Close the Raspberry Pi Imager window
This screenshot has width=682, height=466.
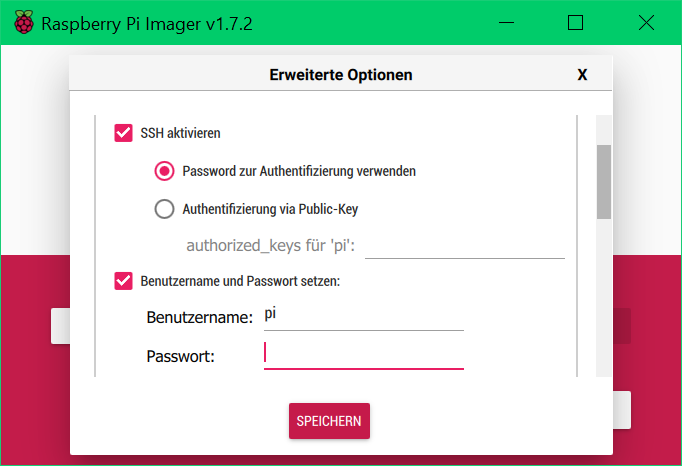tap(649, 23)
